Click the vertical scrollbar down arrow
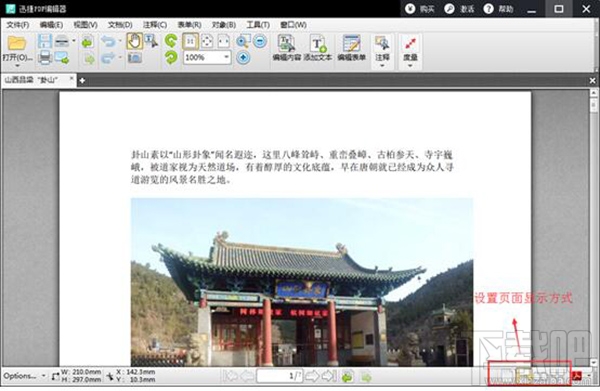 point(593,362)
